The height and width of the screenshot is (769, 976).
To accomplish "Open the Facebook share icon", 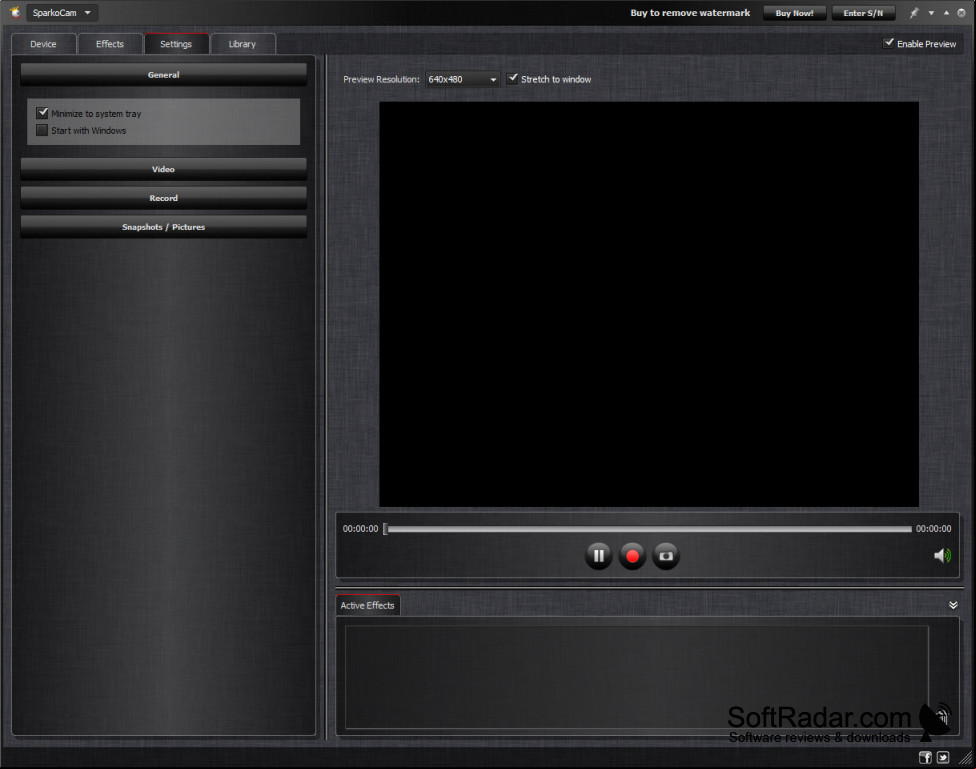I will (925, 757).
